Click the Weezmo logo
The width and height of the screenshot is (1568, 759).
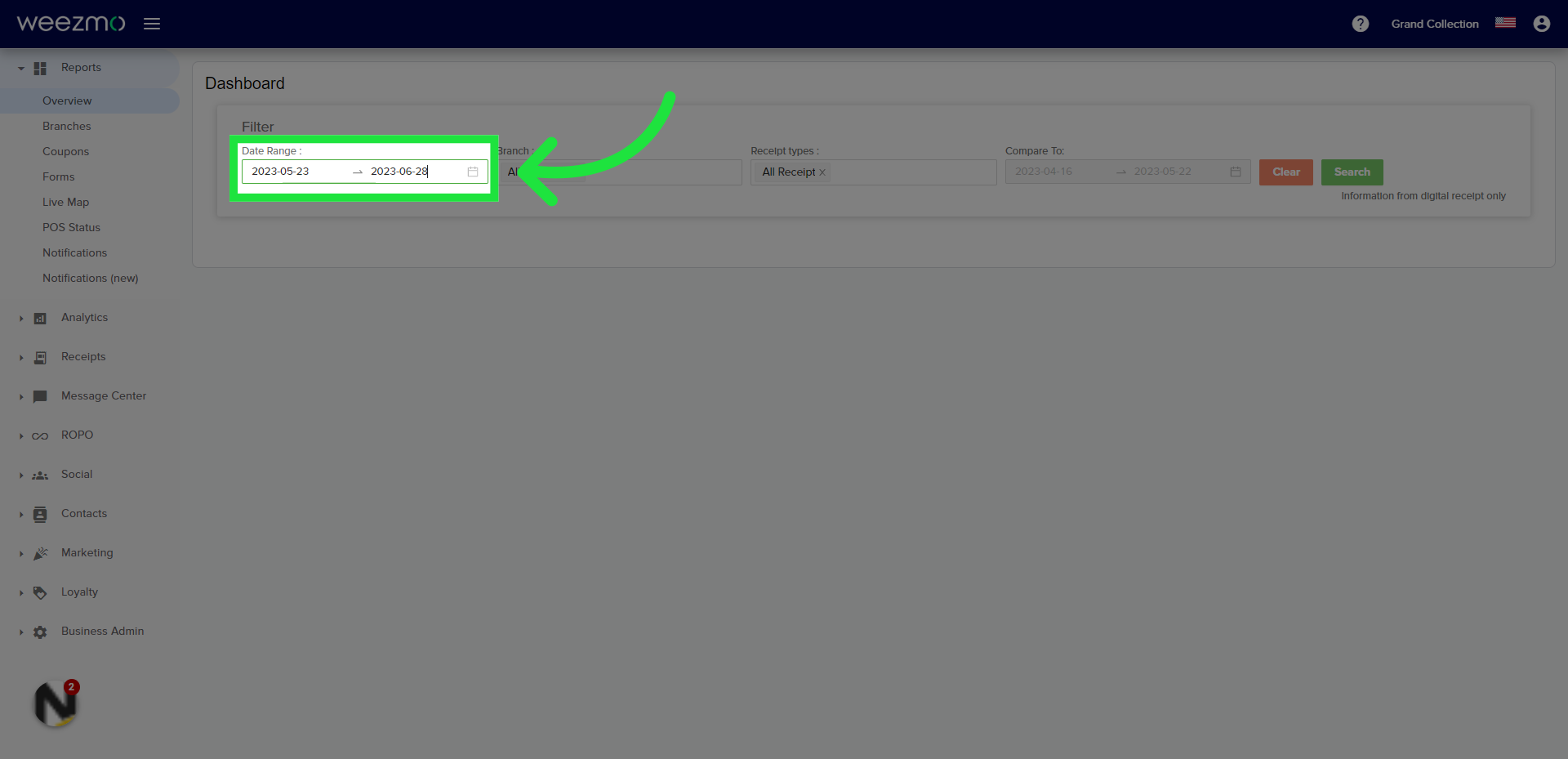coord(71,23)
